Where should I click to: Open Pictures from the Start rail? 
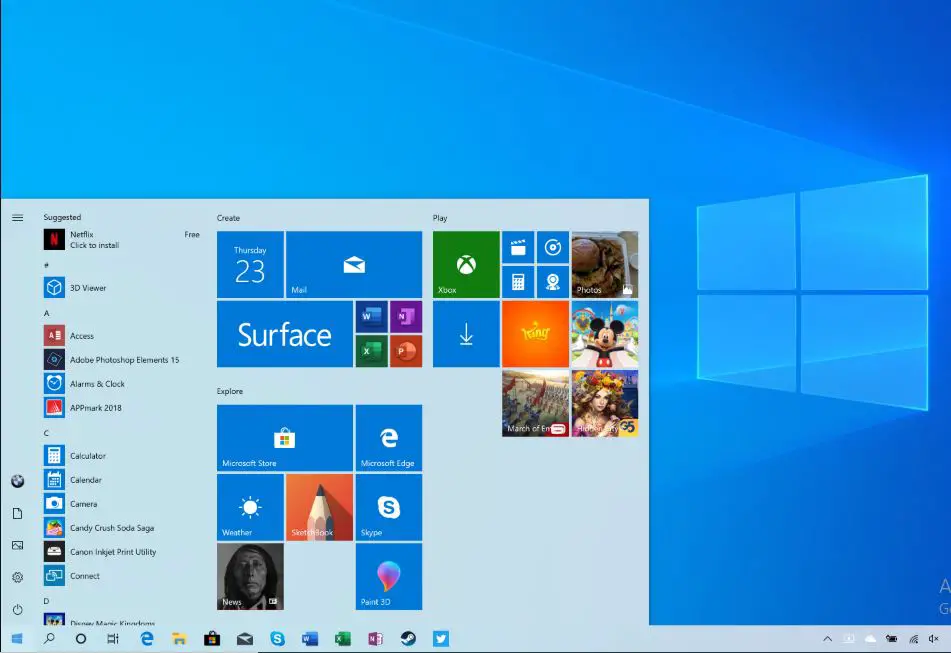(18, 545)
